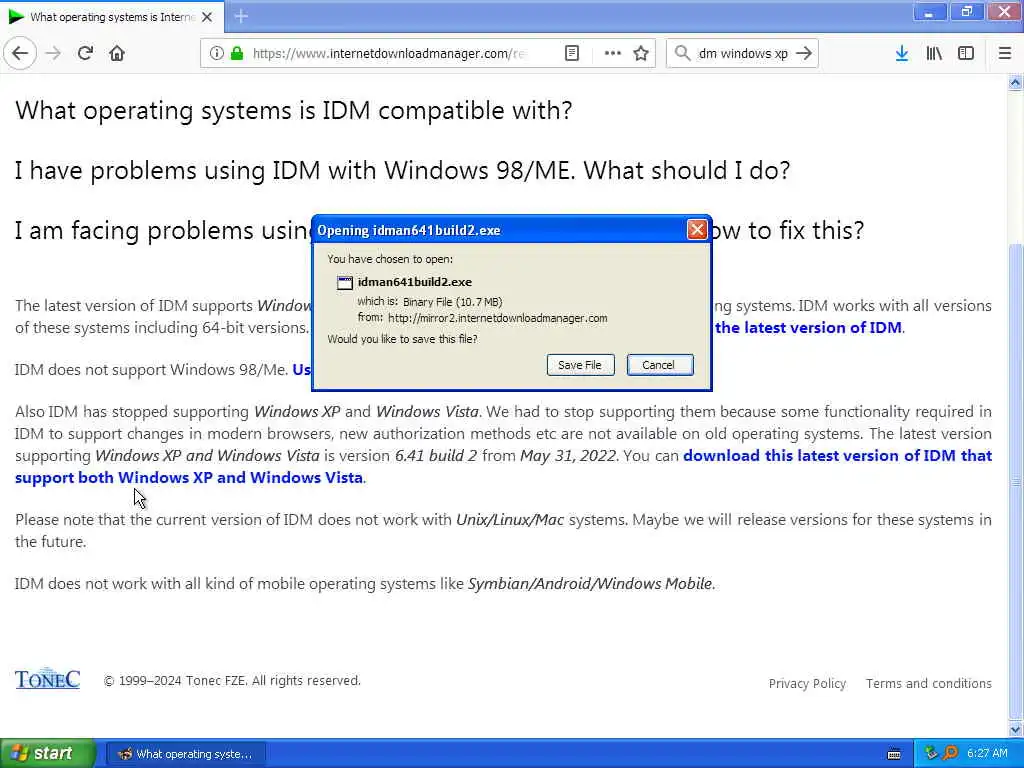Click the search box containing 'dm windows xp'
The height and width of the screenshot is (768, 1024).
[x=743, y=54]
